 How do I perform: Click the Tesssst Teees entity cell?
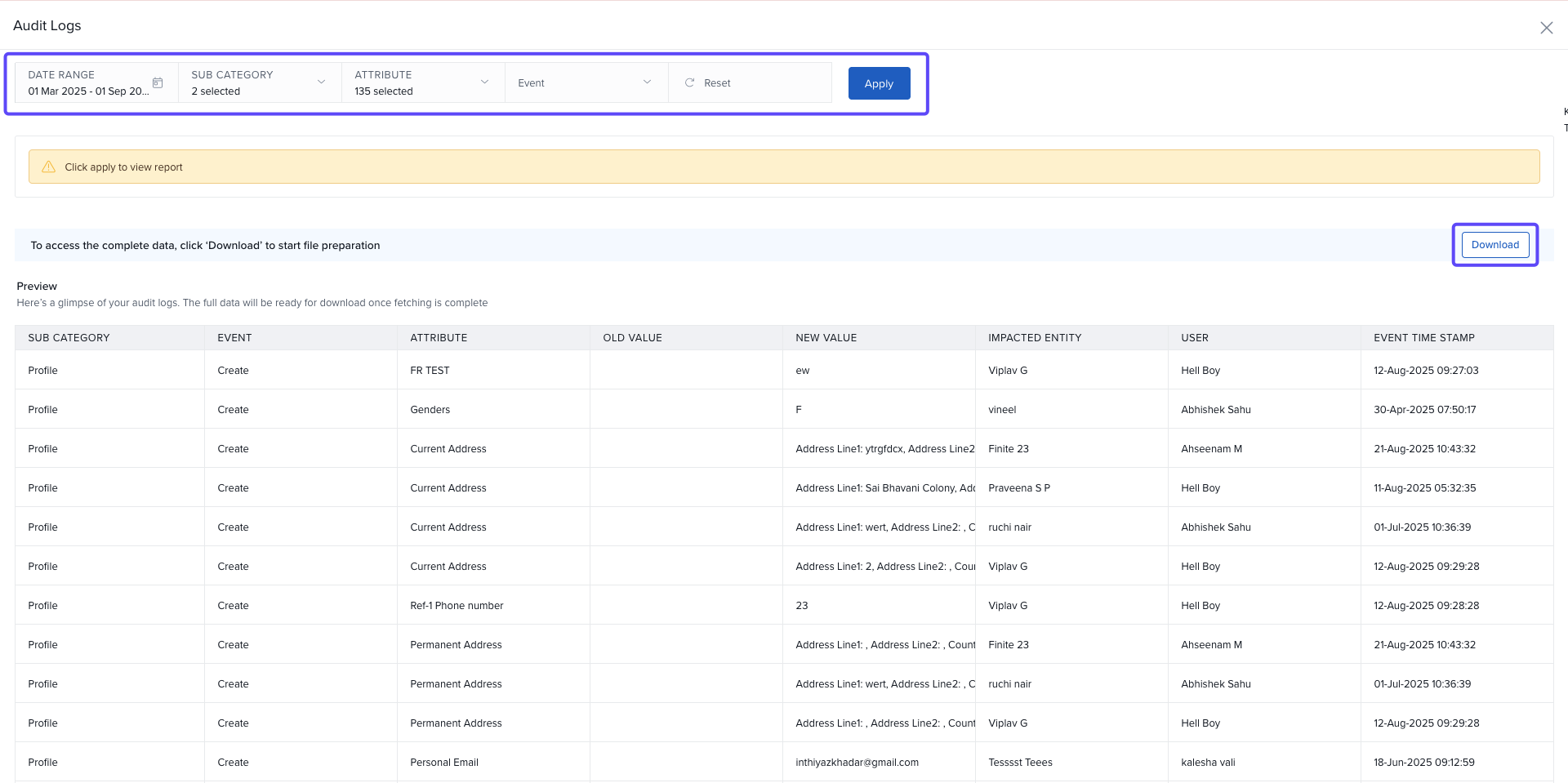(x=1020, y=763)
